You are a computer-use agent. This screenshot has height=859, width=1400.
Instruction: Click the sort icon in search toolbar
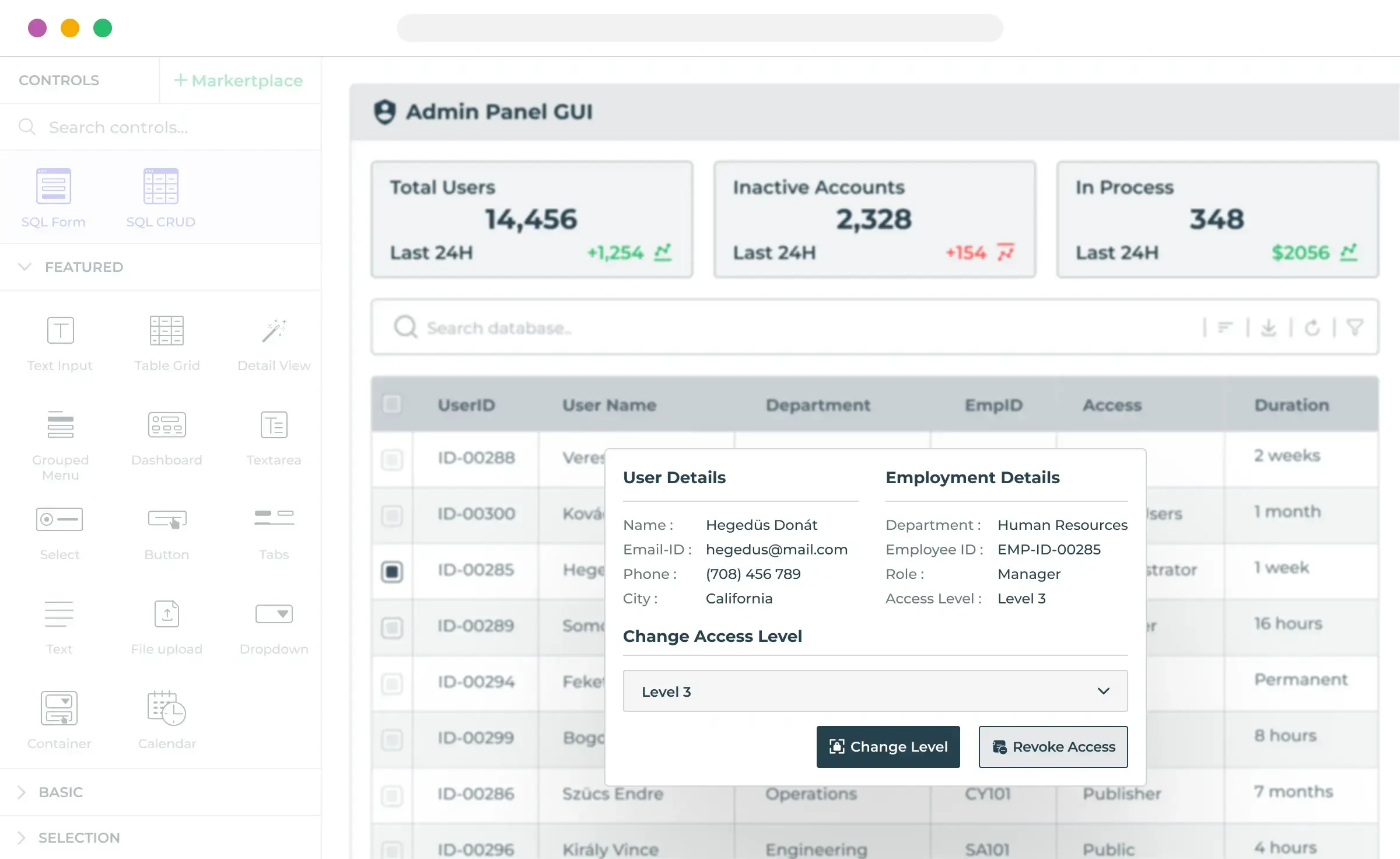(x=1225, y=328)
